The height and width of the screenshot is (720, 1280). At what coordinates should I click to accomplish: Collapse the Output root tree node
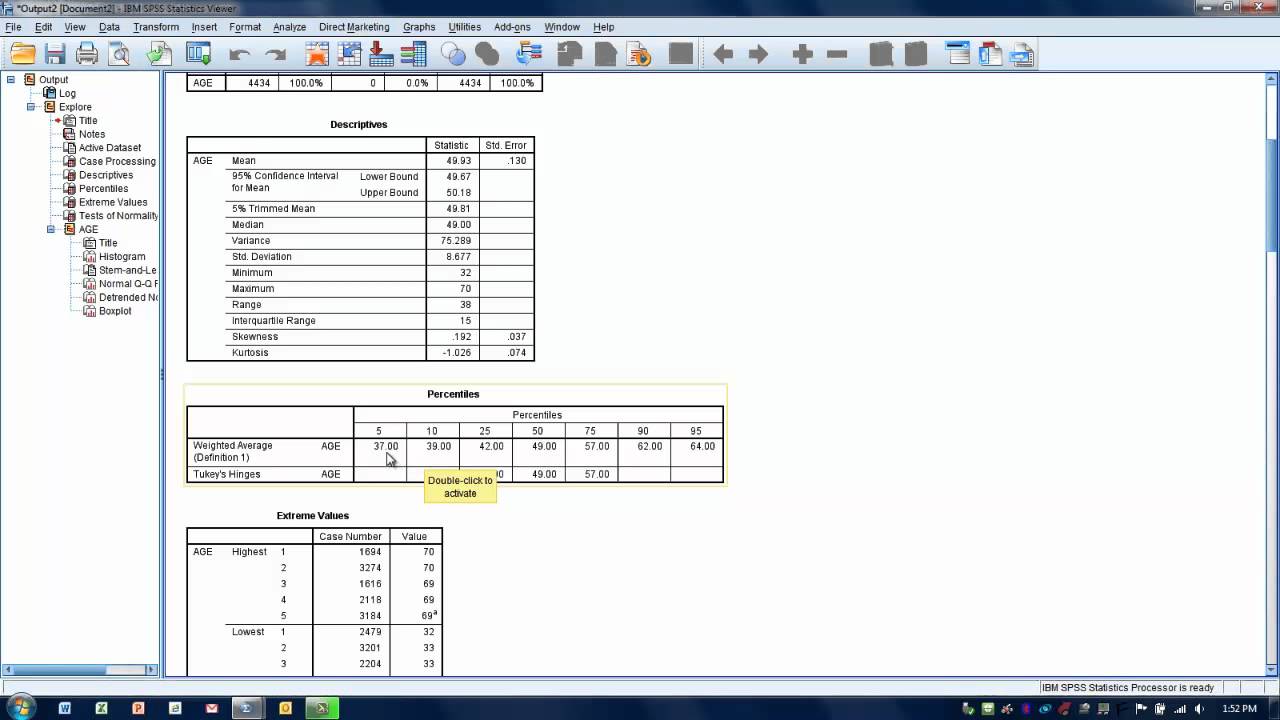tap(11, 80)
